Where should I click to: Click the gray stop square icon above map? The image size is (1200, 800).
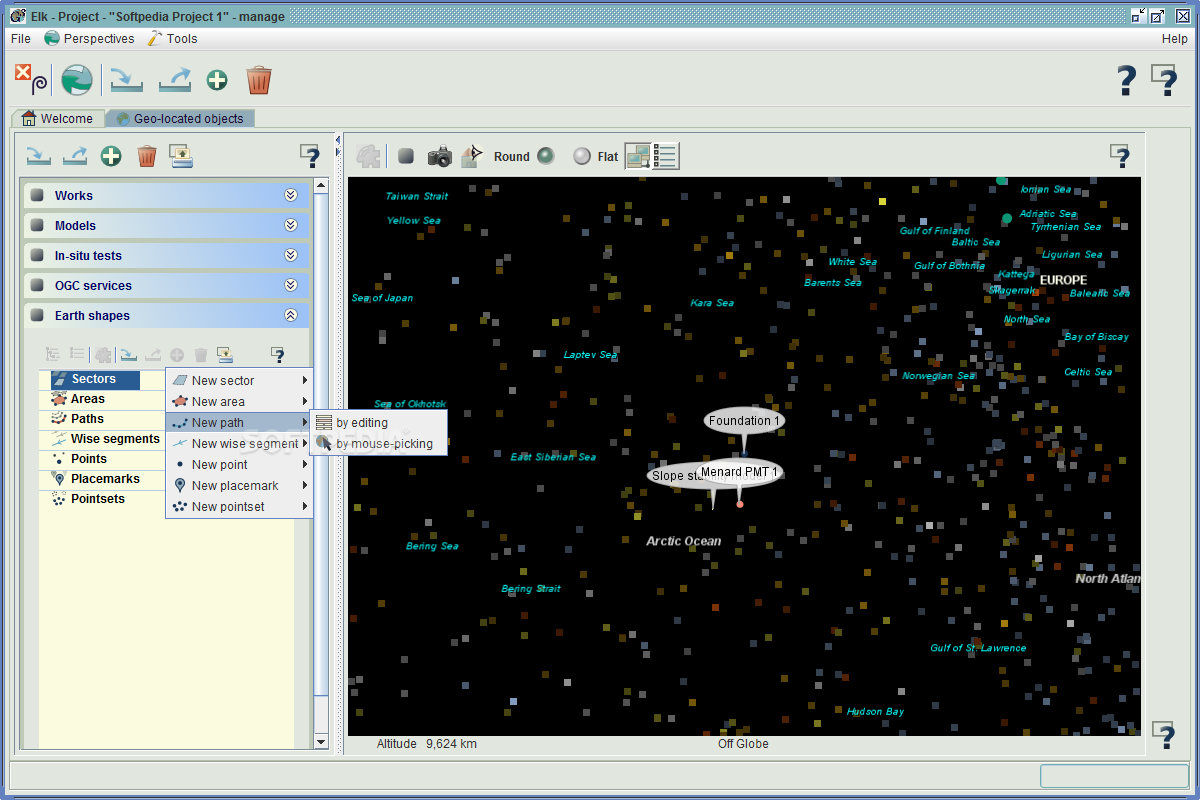[406, 156]
